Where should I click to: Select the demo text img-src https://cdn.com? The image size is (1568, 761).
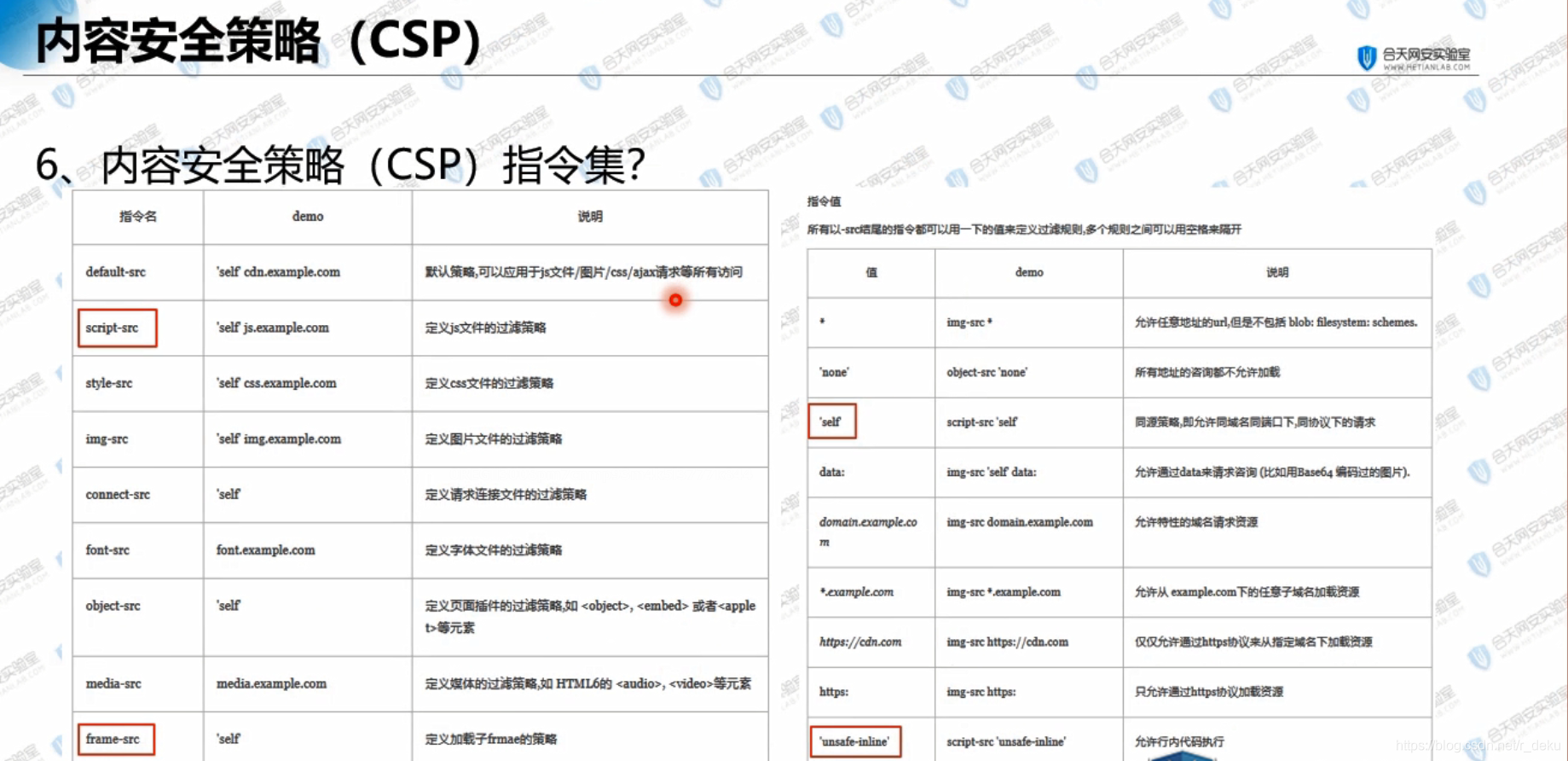pyautogui.click(x=1007, y=642)
